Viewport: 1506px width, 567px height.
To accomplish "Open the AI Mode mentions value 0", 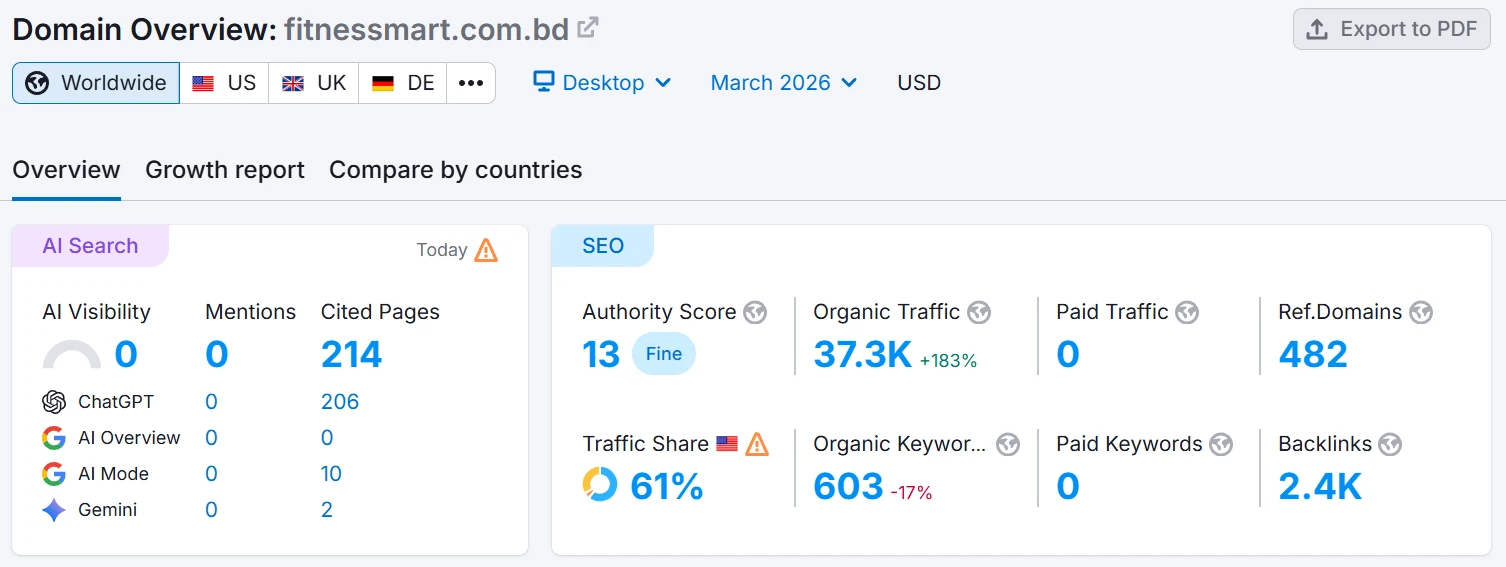I will 211,474.
